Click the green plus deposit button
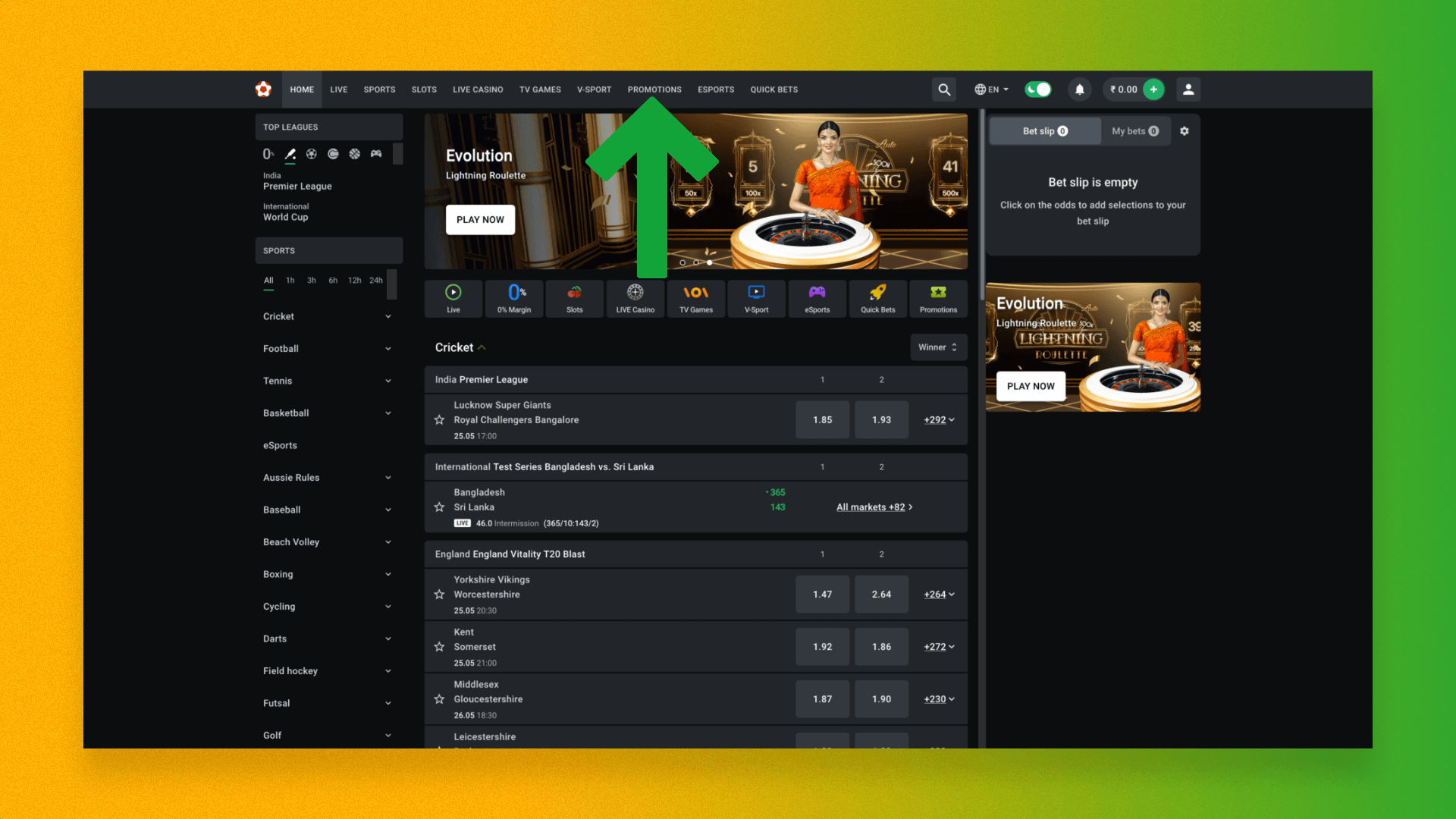 pyautogui.click(x=1153, y=89)
